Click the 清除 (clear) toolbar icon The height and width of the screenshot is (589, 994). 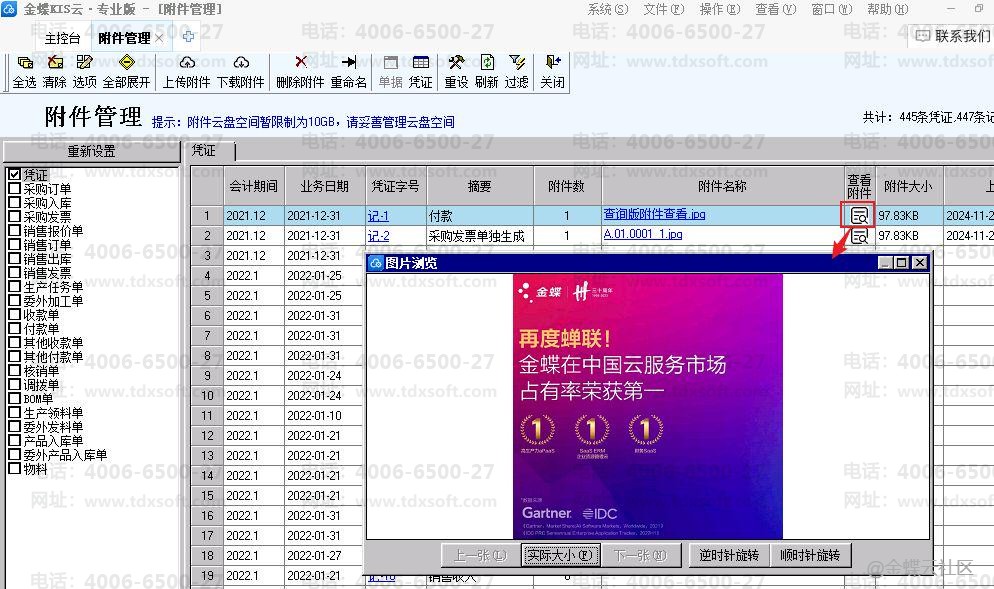55,62
